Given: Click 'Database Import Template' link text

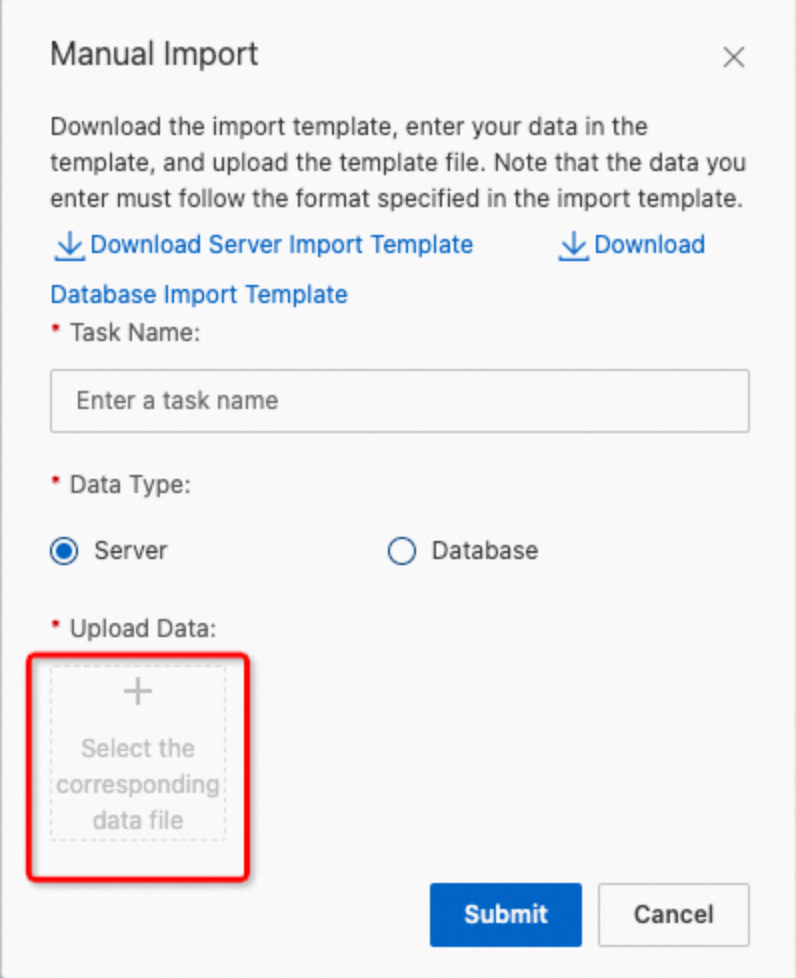Looking at the screenshot, I should pos(199,295).
